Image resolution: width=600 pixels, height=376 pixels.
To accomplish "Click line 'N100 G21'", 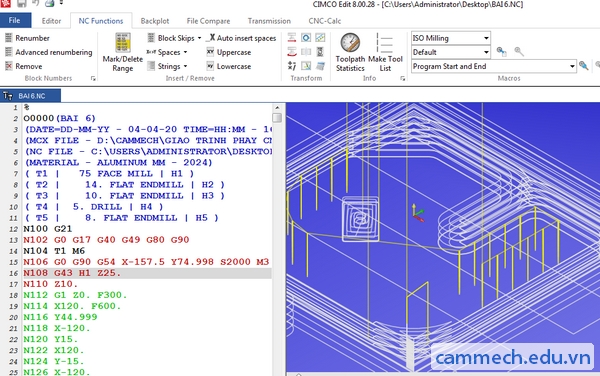I will [47, 229].
